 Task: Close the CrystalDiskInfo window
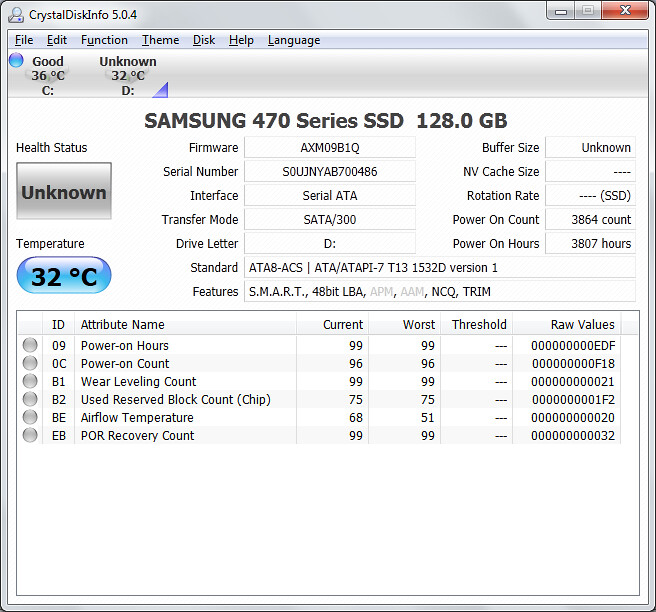(625, 11)
